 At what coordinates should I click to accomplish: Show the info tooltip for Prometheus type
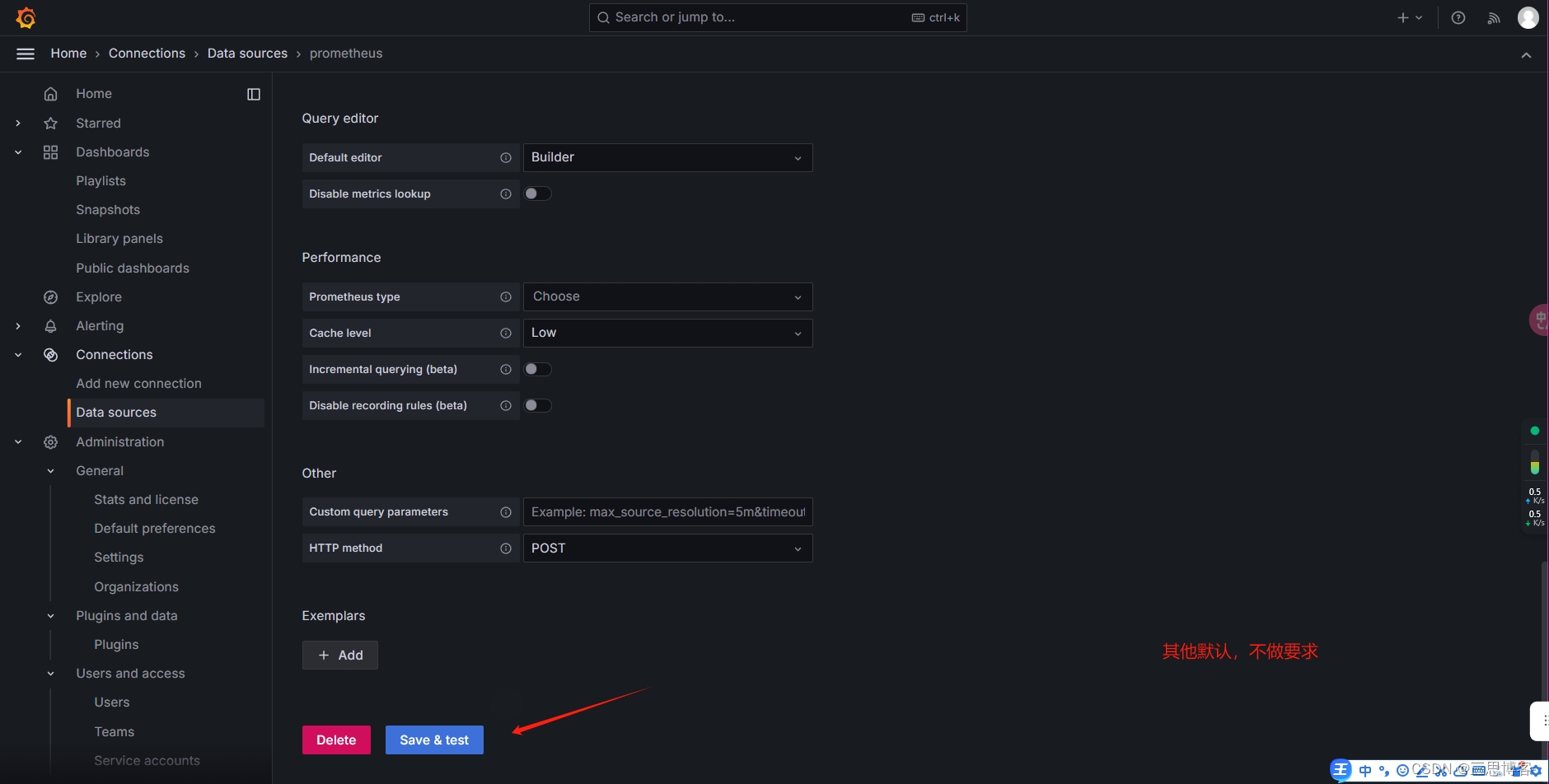506,296
